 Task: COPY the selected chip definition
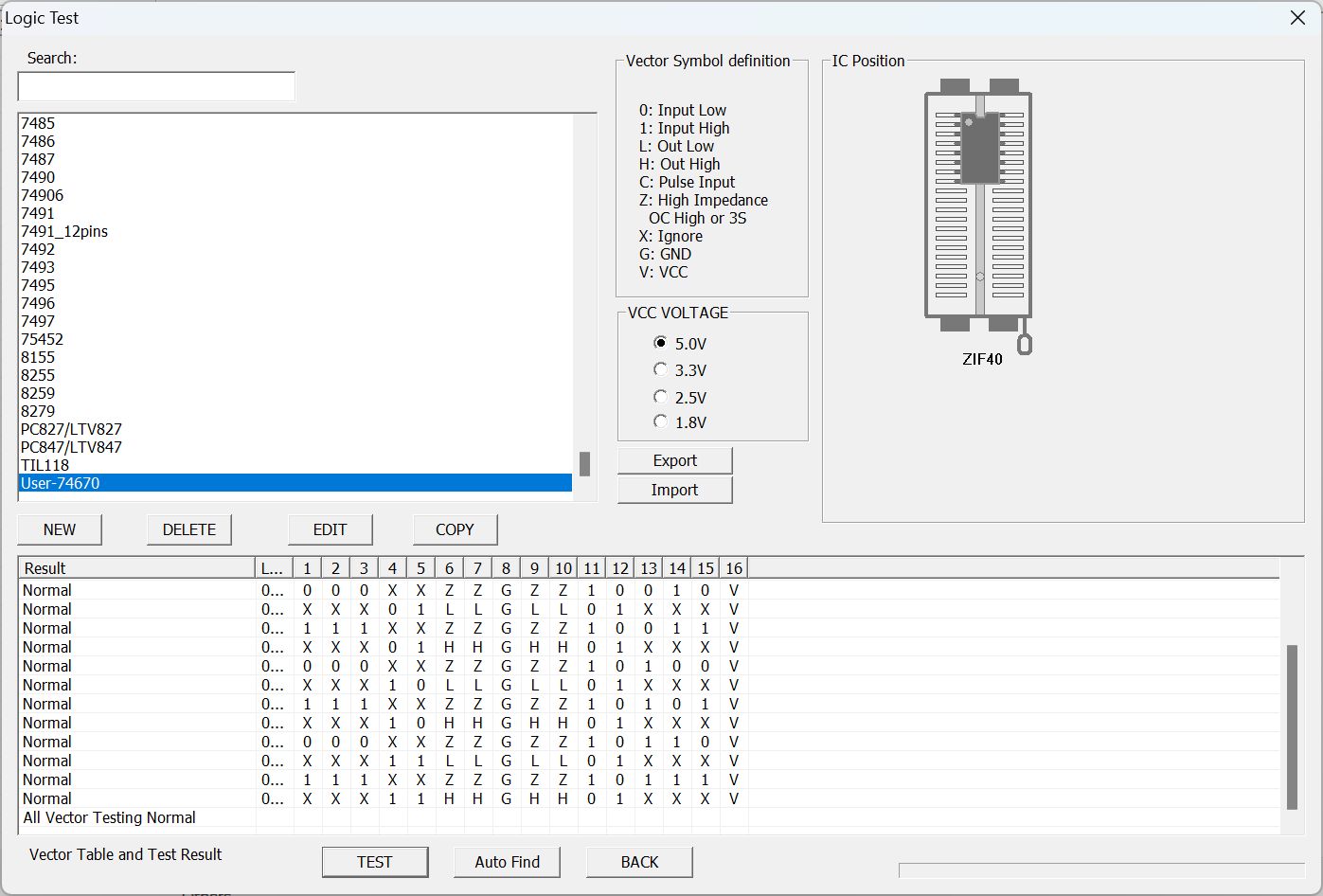(455, 529)
